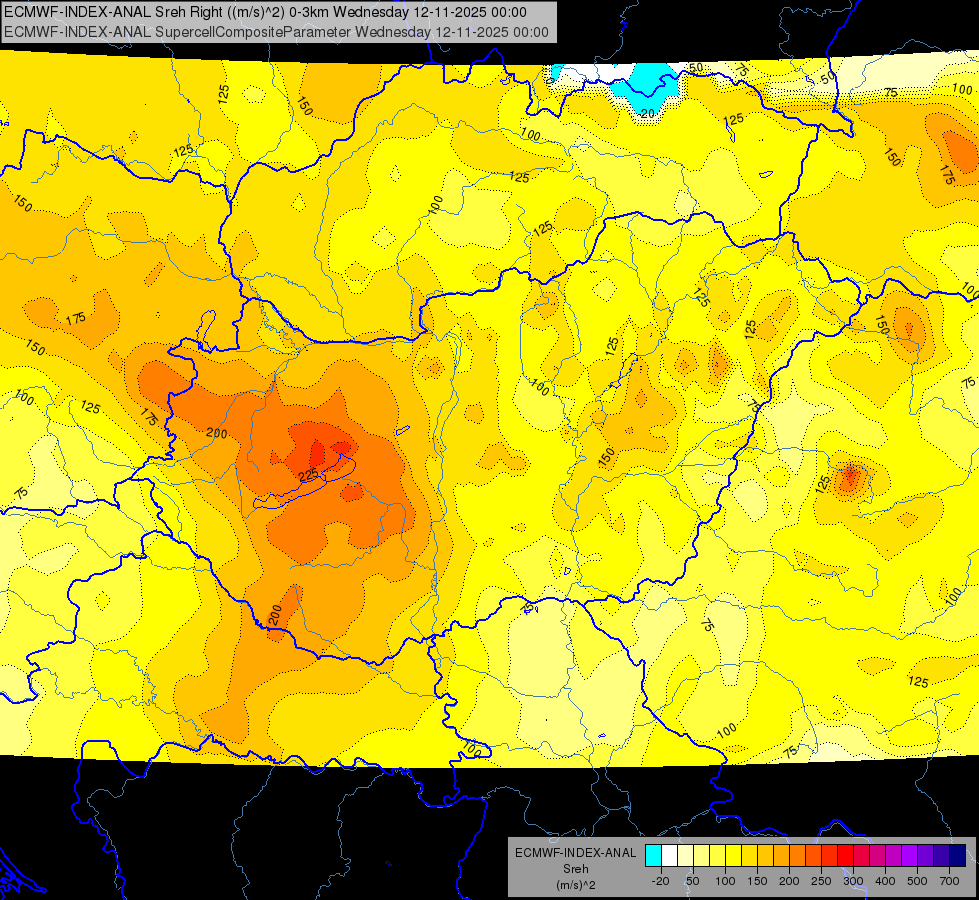This screenshot has height=900, width=979.
Task: Click the '500' tick label in the legend
Action: [x=917, y=881]
